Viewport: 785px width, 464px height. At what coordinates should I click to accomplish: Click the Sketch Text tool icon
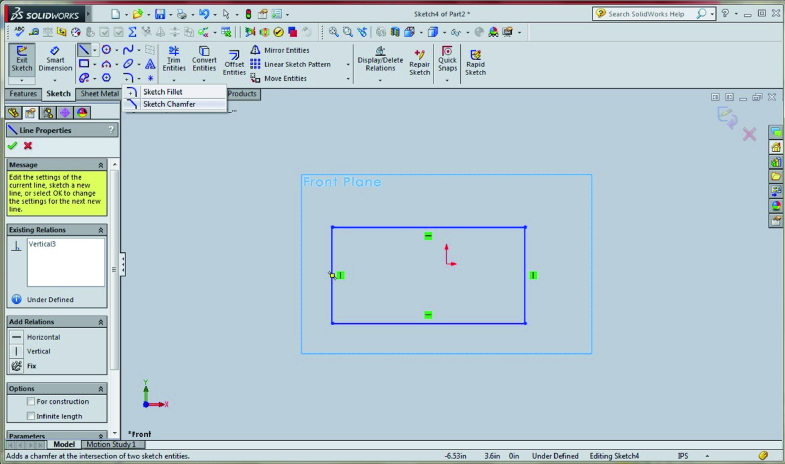pos(150,64)
